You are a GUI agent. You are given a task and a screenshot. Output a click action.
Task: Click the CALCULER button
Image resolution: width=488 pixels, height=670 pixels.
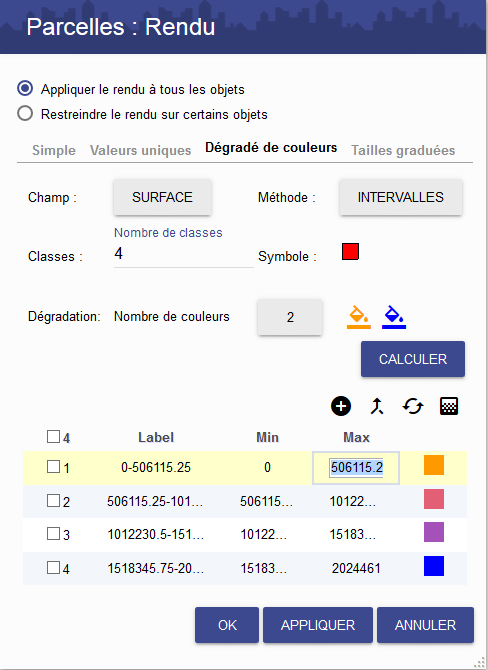pos(413,359)
